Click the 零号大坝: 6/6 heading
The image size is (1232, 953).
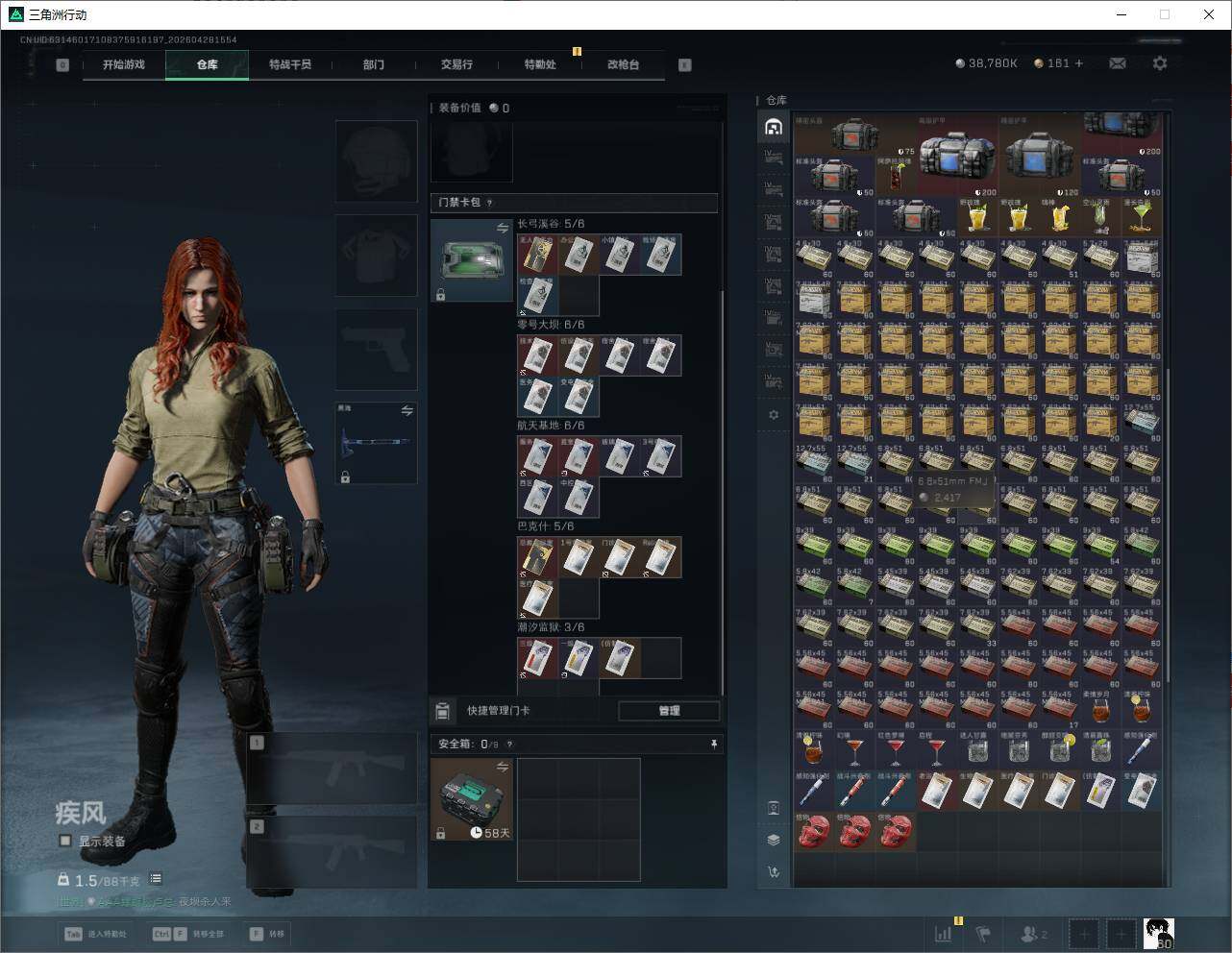tap(551, 325)
